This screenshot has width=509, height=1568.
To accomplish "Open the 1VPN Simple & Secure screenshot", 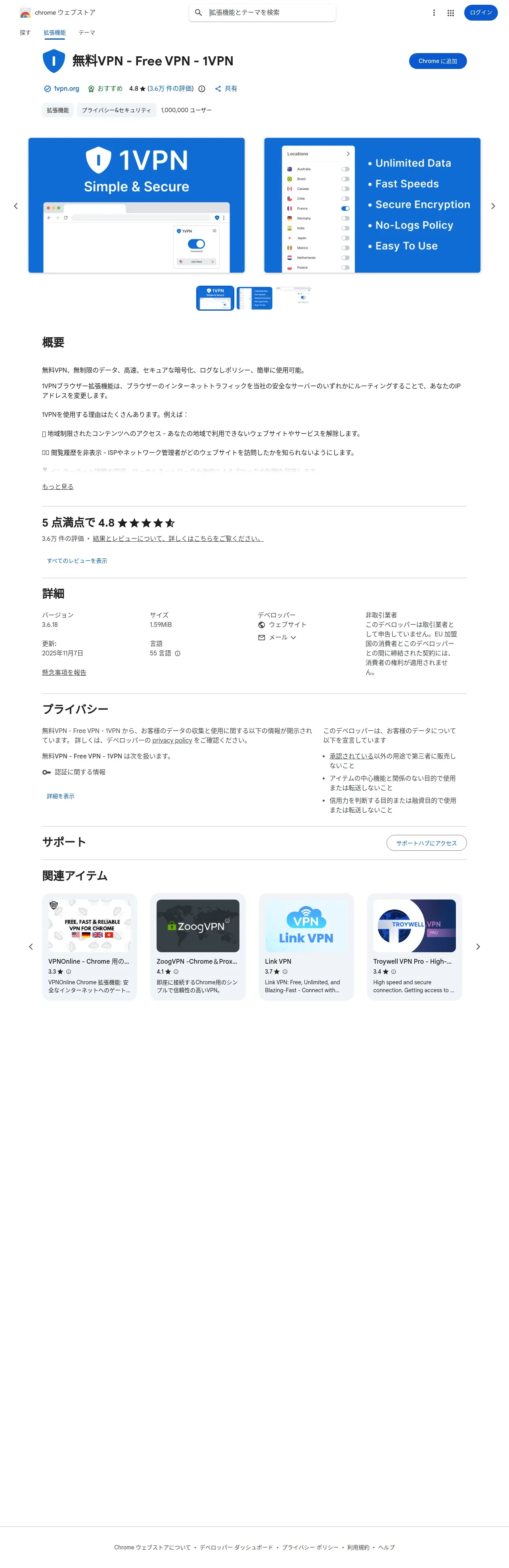I will click(x=136, y=205).
